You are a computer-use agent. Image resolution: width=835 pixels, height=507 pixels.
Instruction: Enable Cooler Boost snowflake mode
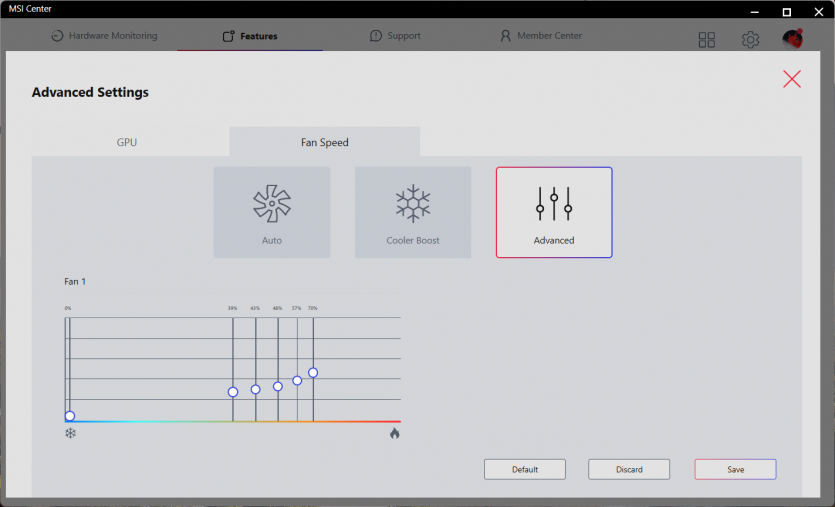413,212
